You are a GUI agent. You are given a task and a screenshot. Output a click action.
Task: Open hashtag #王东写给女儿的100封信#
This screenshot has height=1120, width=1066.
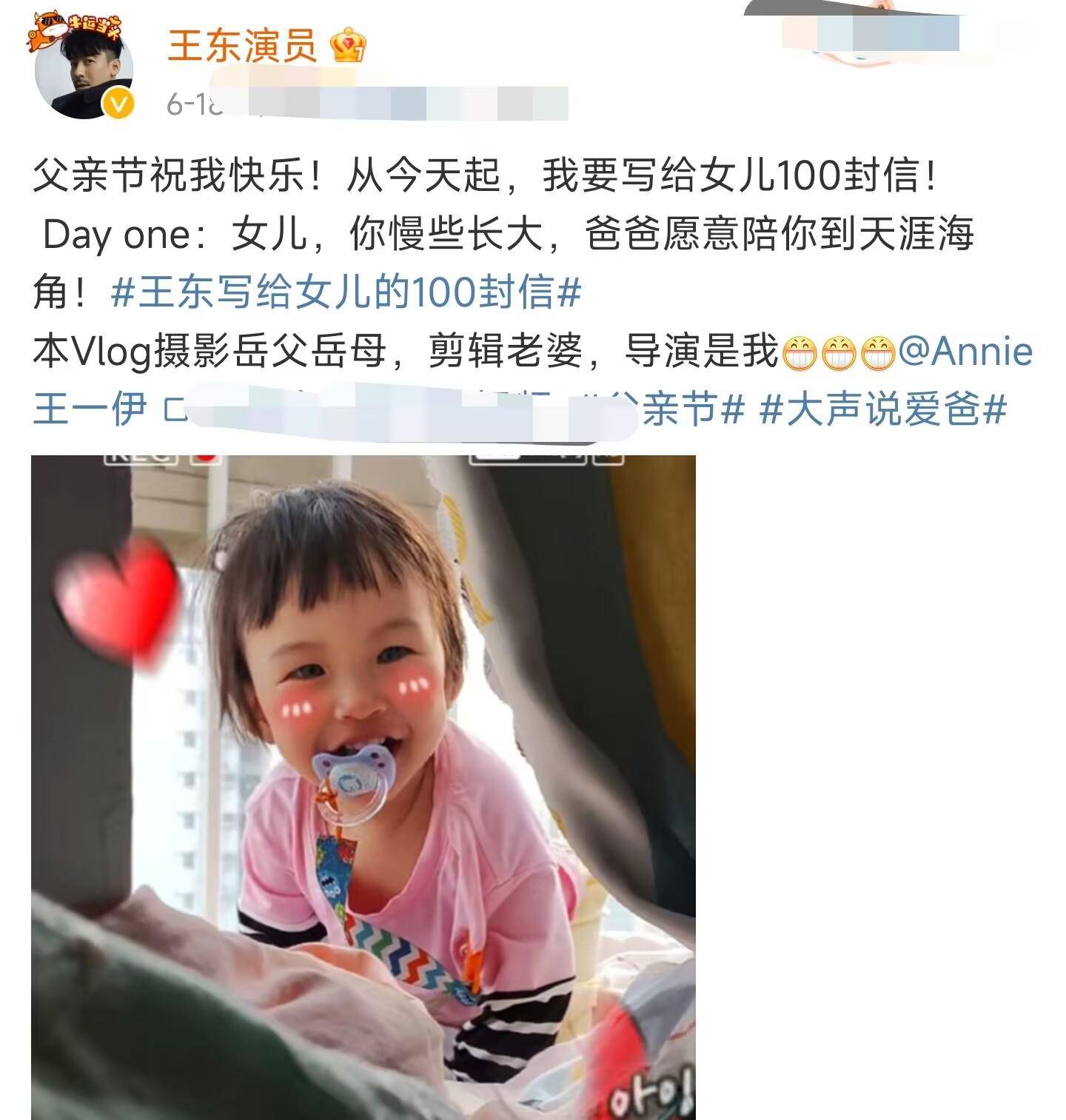(346, 292)
